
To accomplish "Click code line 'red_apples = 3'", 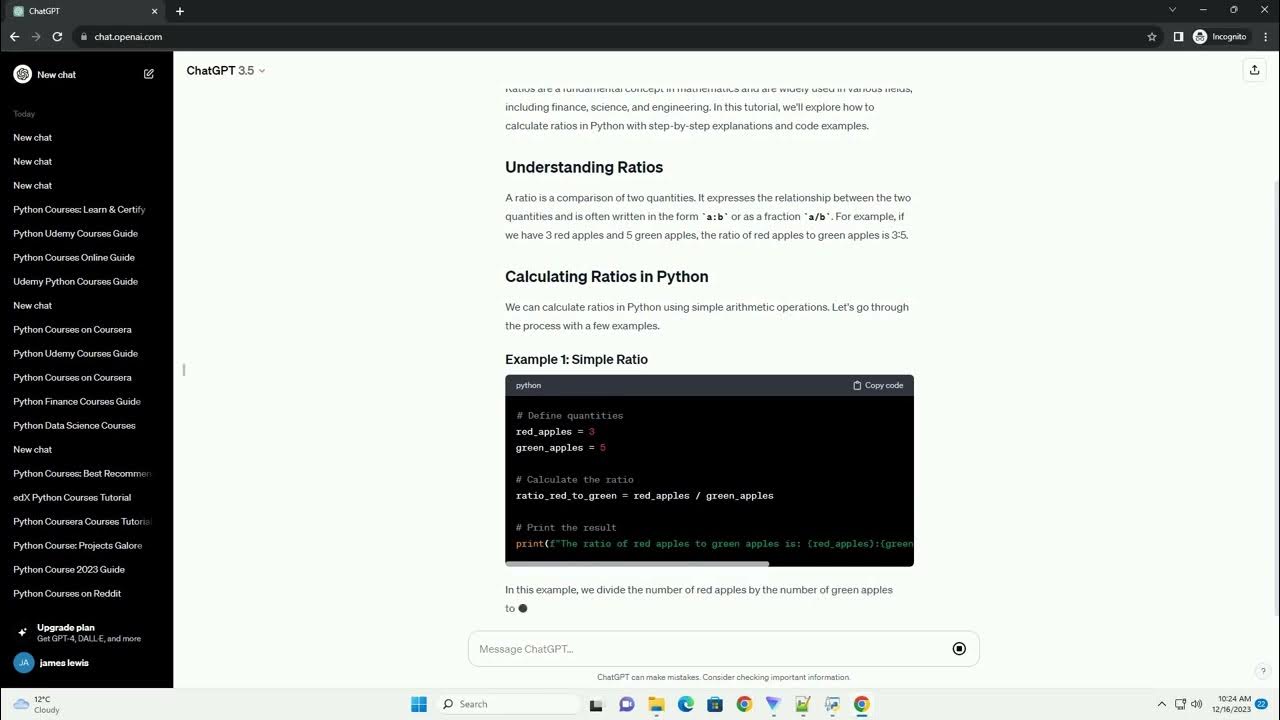I will click(x=555, y=432).
